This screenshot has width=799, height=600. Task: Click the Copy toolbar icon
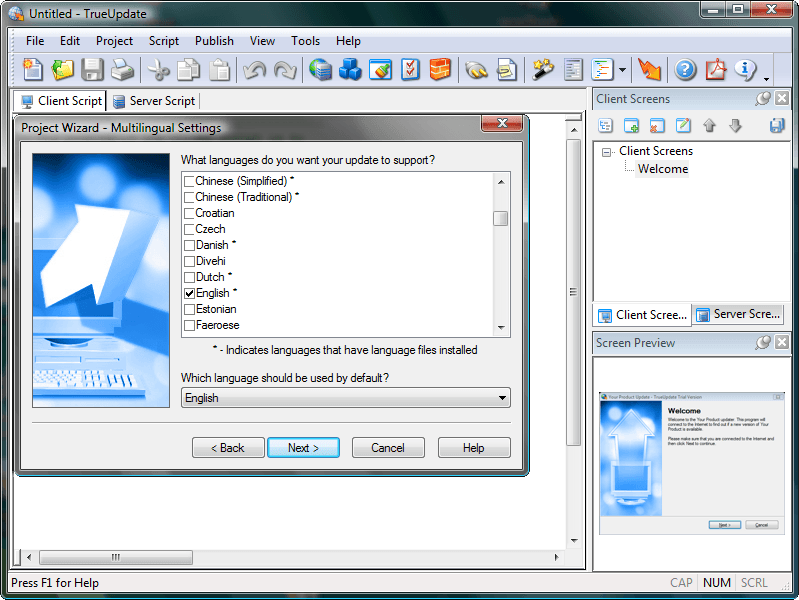click(189, 70)
